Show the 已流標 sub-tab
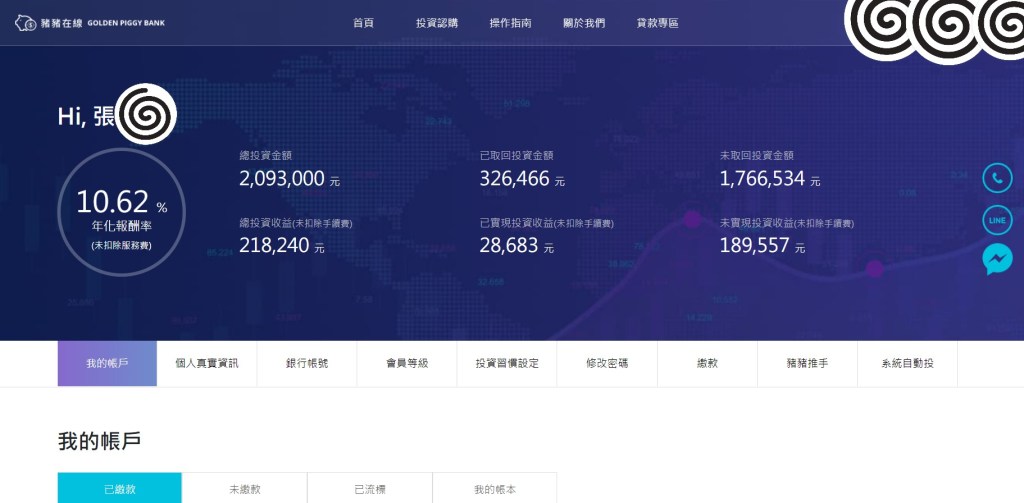This screenshot has width=1024, height=503. point(370,489)
